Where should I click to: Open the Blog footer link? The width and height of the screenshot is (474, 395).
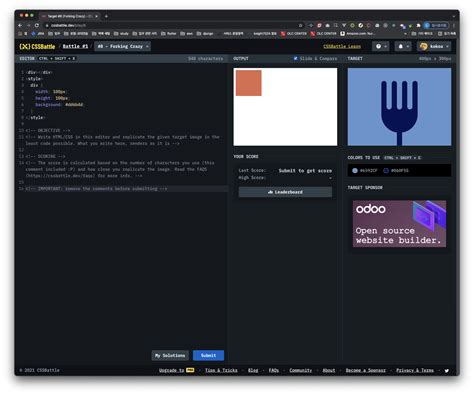(253, 370)
